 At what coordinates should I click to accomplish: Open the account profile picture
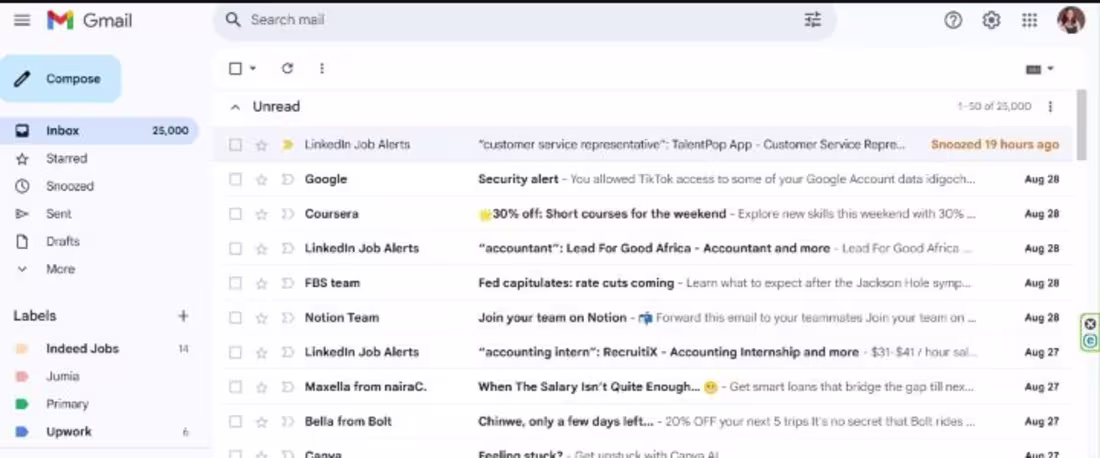1071,20
